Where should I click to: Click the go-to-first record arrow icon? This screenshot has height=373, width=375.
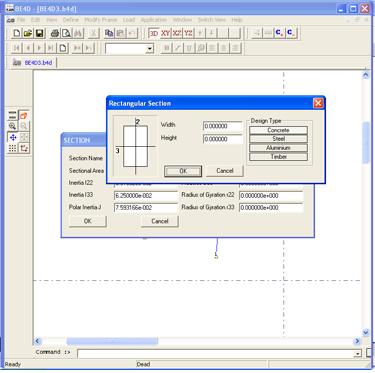point(16,48)
